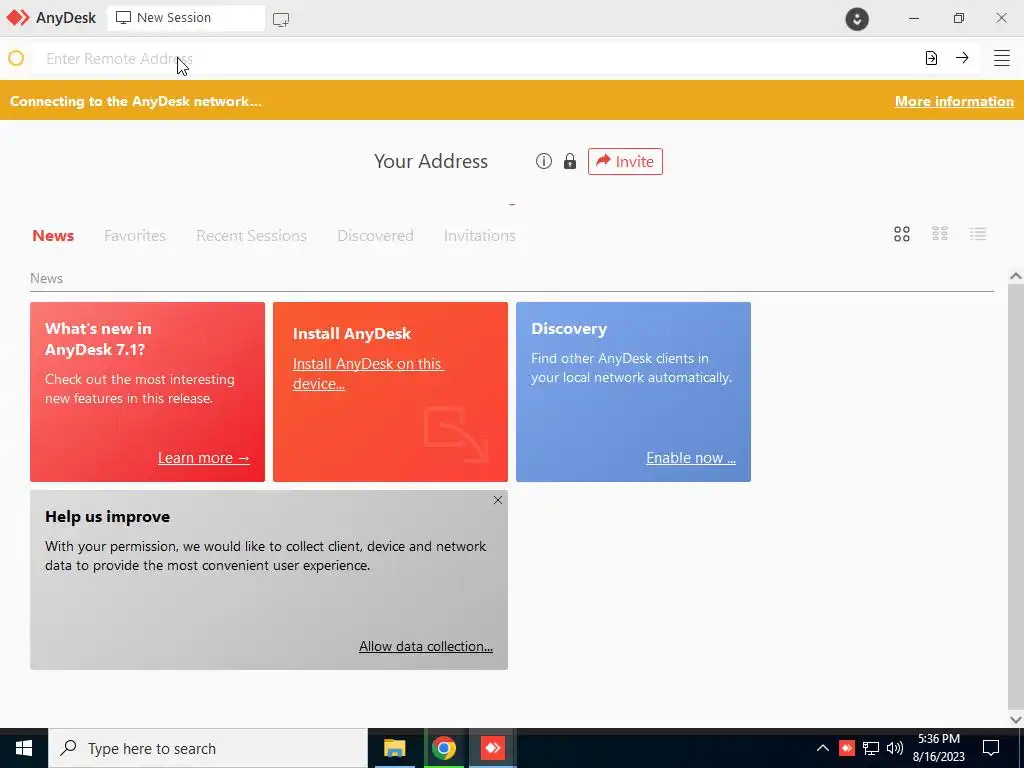Click the Help us improve heading

(x=108, y=517)
